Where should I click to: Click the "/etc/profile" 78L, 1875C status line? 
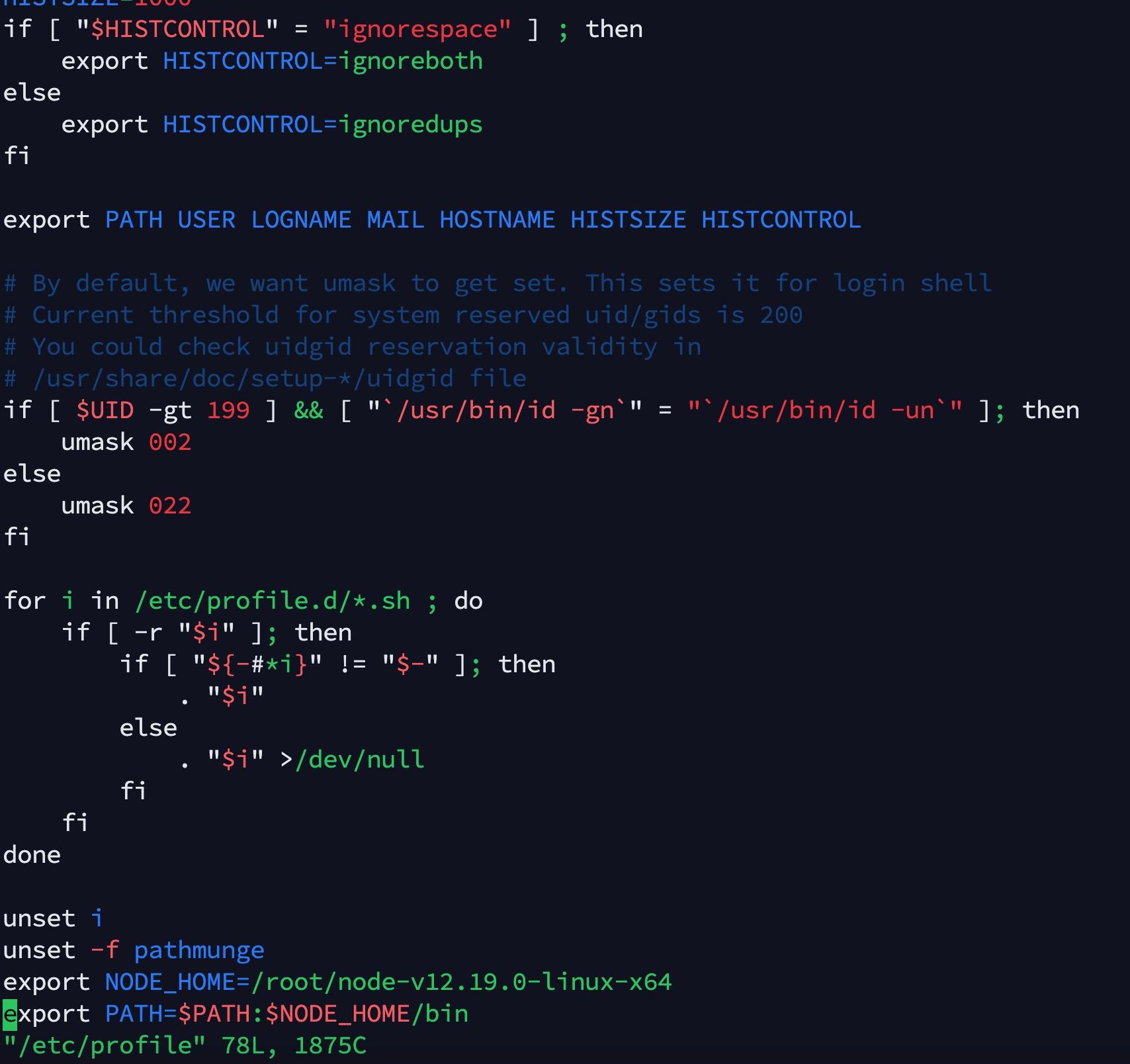click(185, 1045)
